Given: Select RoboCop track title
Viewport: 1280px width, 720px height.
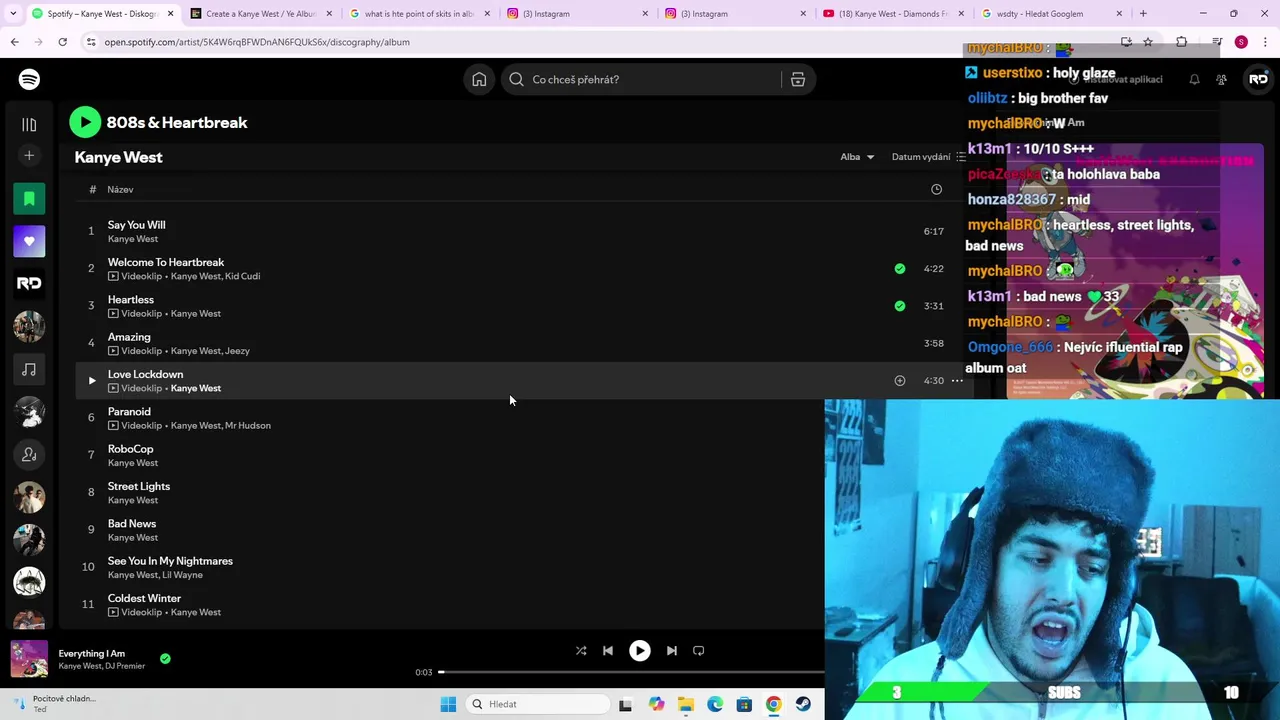Looking at the screenshot, I should 130,449.
